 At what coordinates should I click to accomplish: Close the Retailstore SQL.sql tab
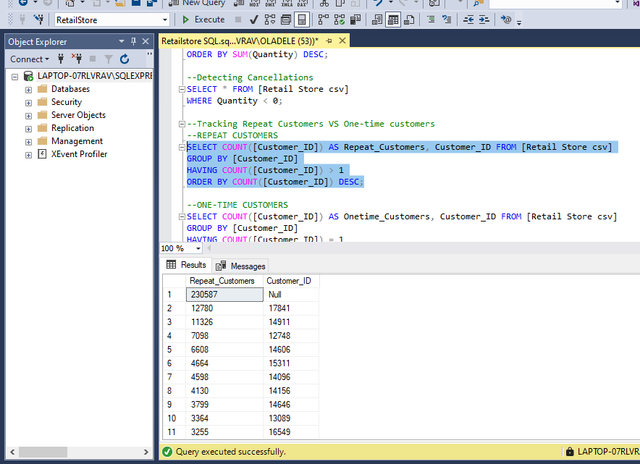point(342,41)
